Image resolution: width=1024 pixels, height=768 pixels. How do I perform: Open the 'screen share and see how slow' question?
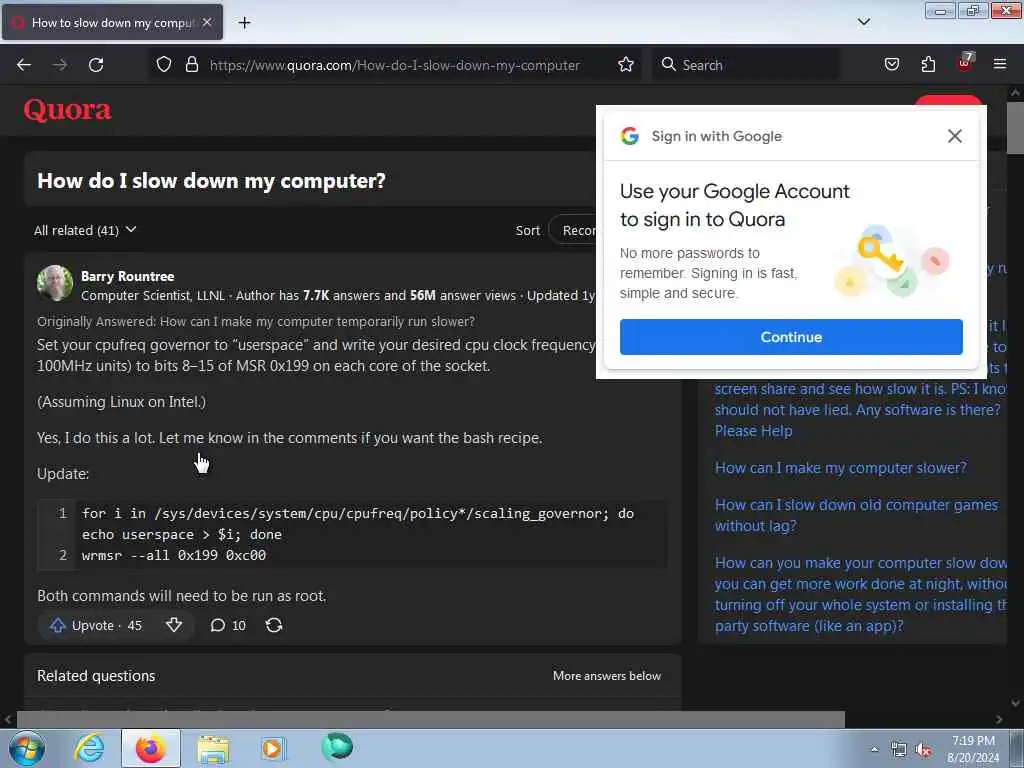860,409
